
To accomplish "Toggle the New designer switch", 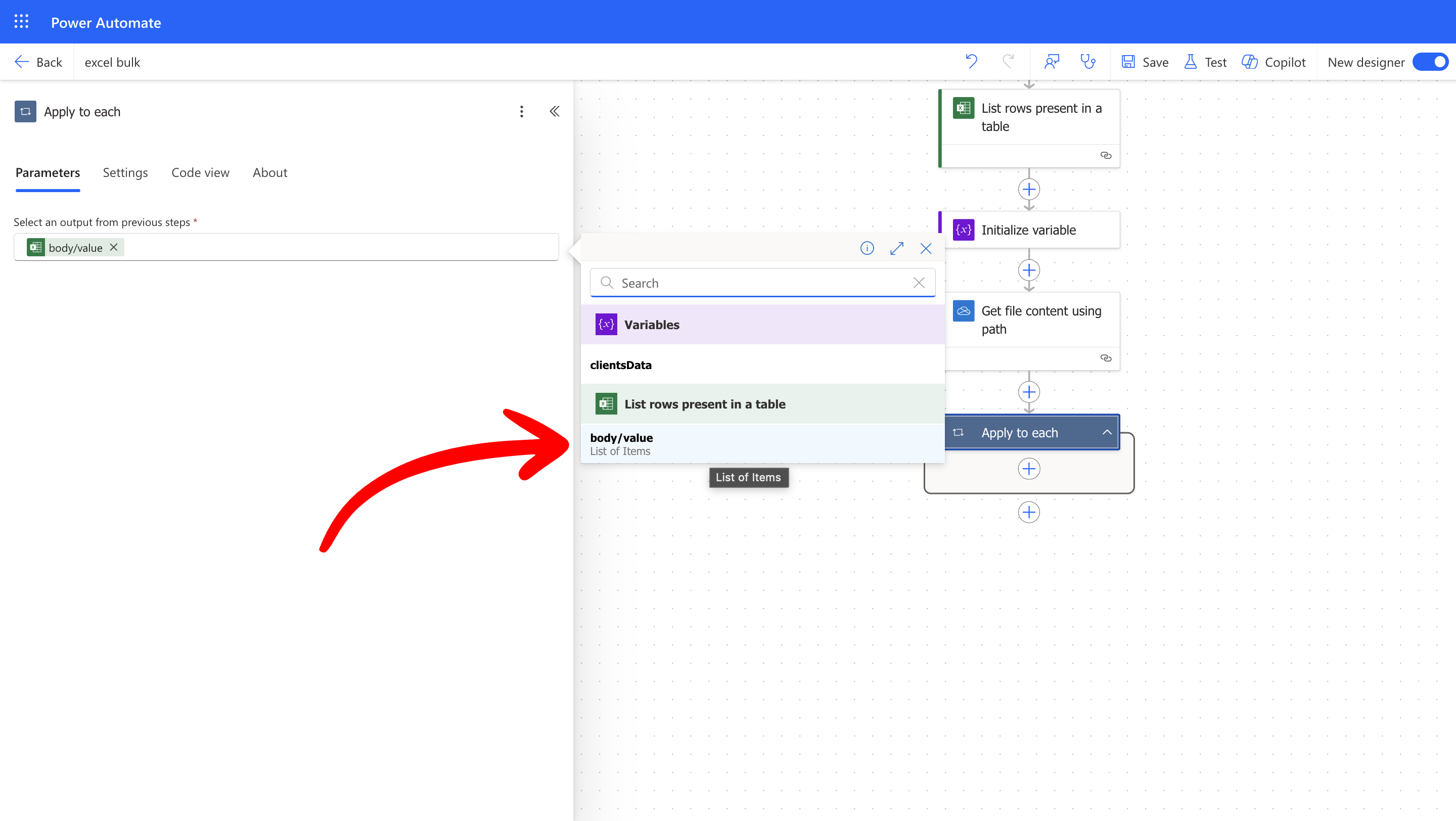I will pyautogui.click(x=1430, y=62).
